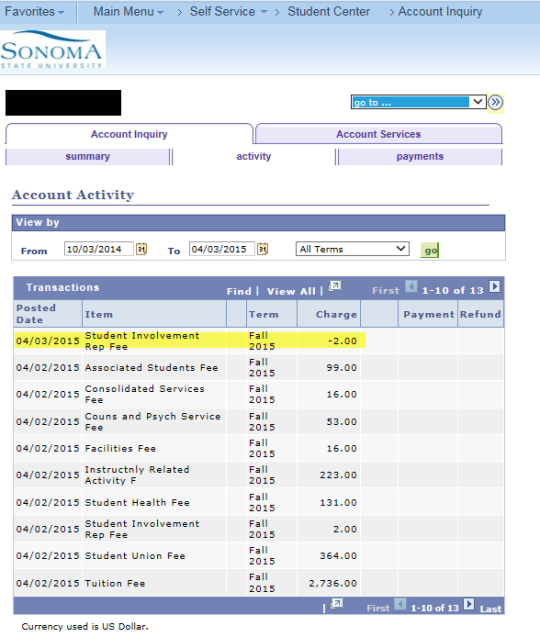Click the green go button
The width and height of the screenshot is (540, 637).
point(429,250)
